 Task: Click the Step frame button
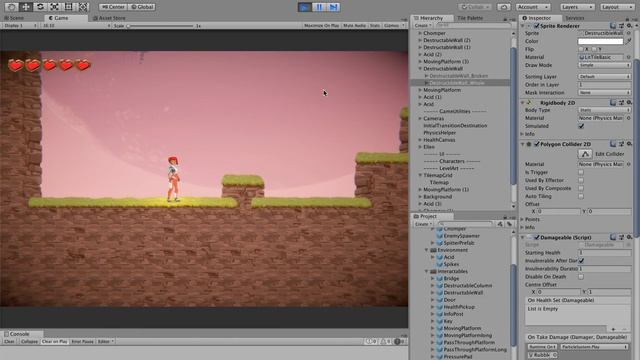[x=333, y=7]
